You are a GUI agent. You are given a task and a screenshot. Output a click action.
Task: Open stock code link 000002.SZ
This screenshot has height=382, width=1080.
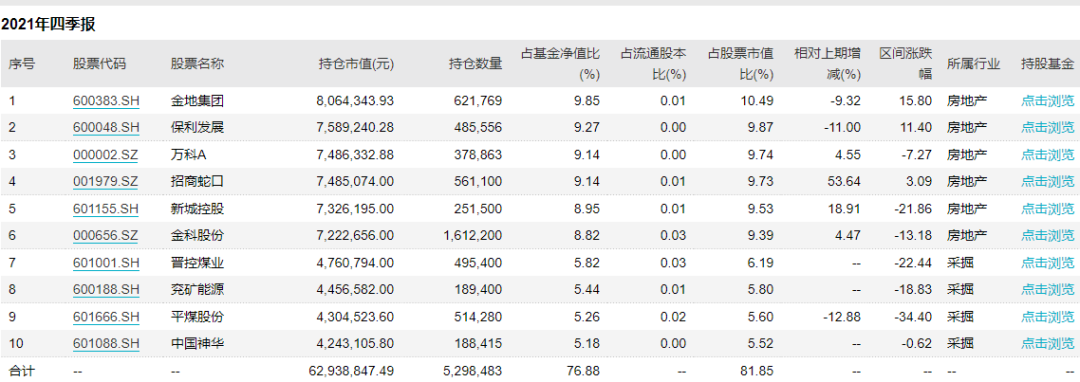pos(105,155)
